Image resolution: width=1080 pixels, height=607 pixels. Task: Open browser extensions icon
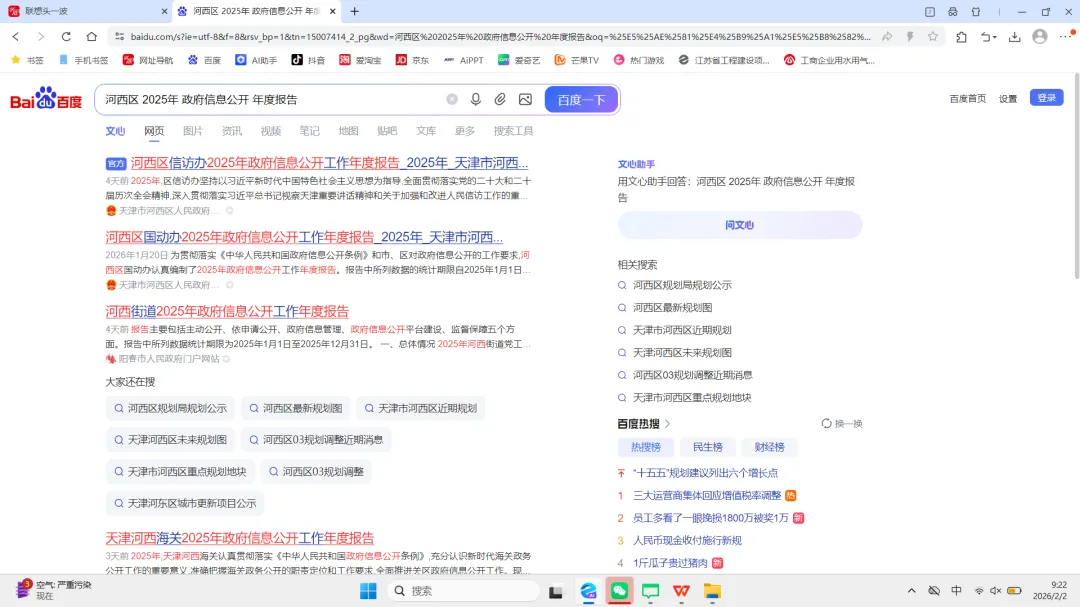pyautogui.click(x=962, y=37)
